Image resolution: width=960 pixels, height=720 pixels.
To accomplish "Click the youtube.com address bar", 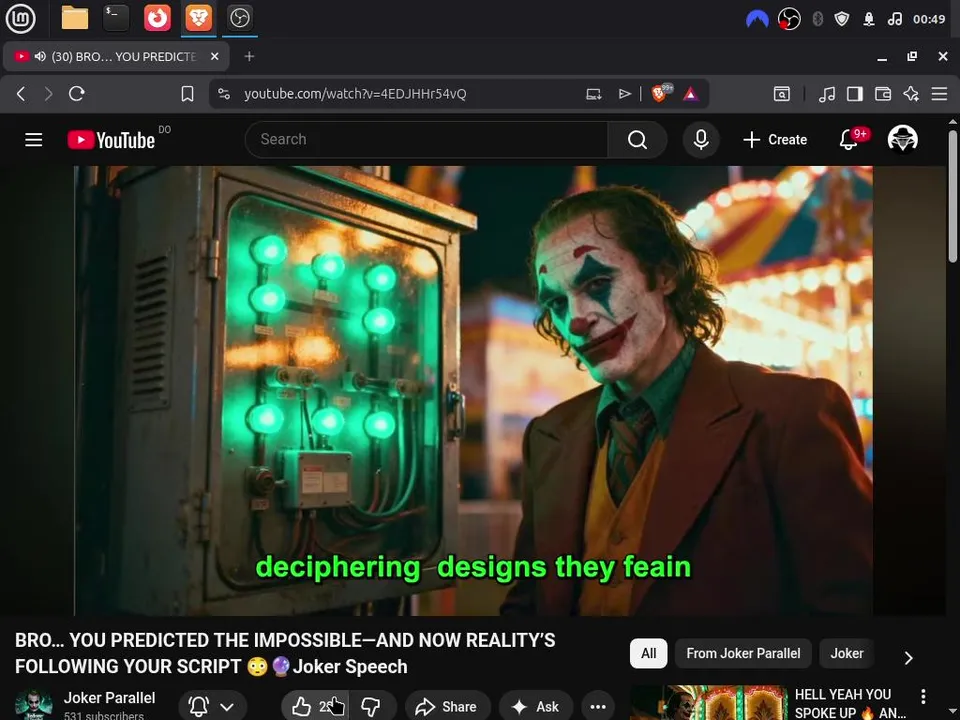I will (x=355, y=94).
